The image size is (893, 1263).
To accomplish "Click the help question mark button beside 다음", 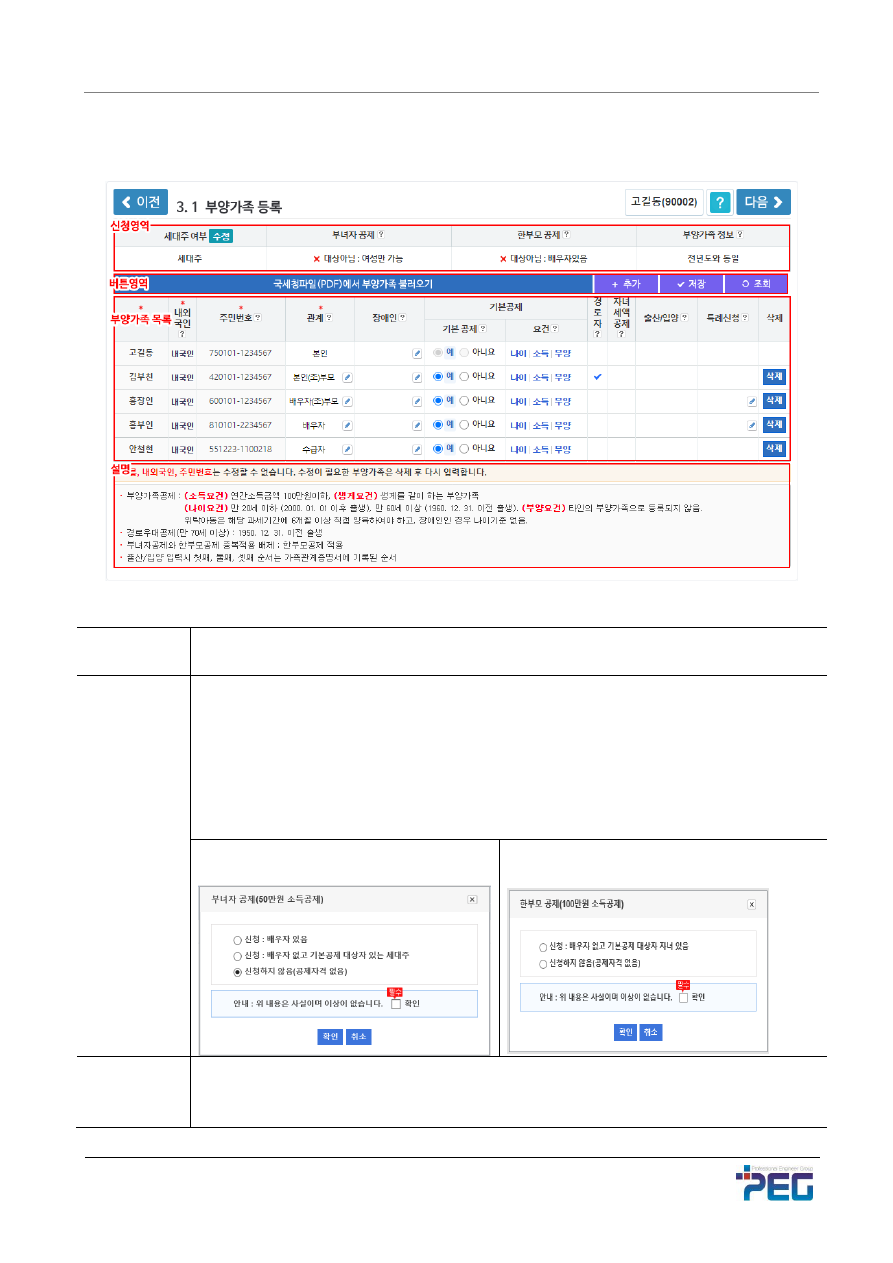I will (719, 202).
